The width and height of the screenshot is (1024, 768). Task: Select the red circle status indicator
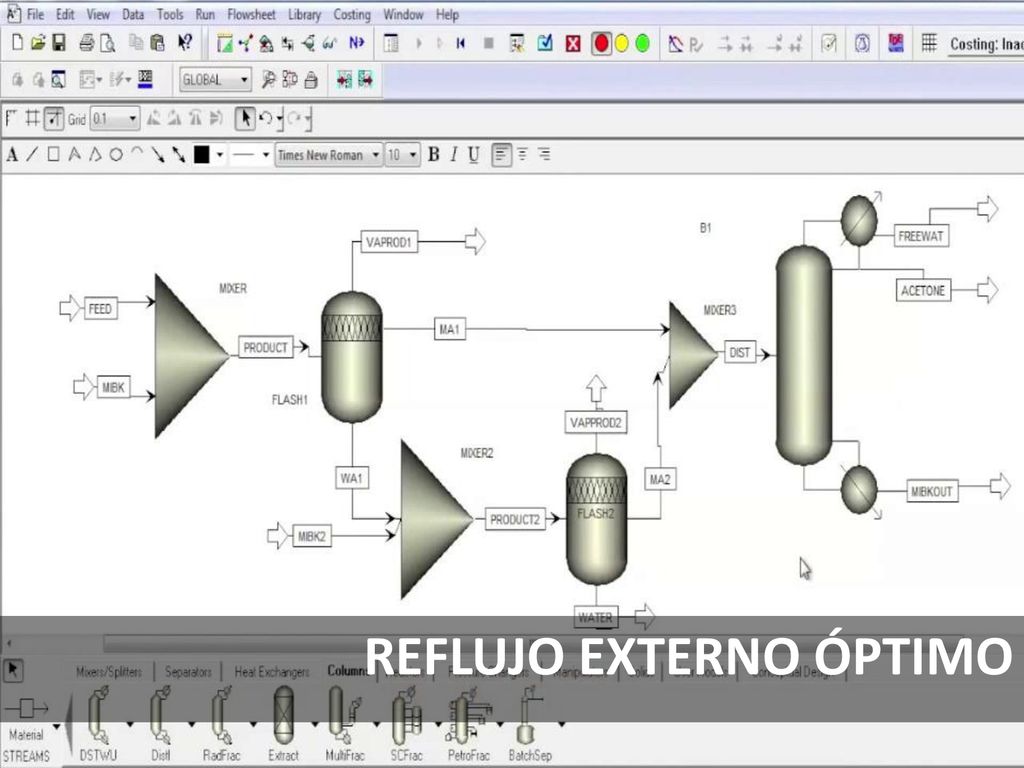[601, 44]
